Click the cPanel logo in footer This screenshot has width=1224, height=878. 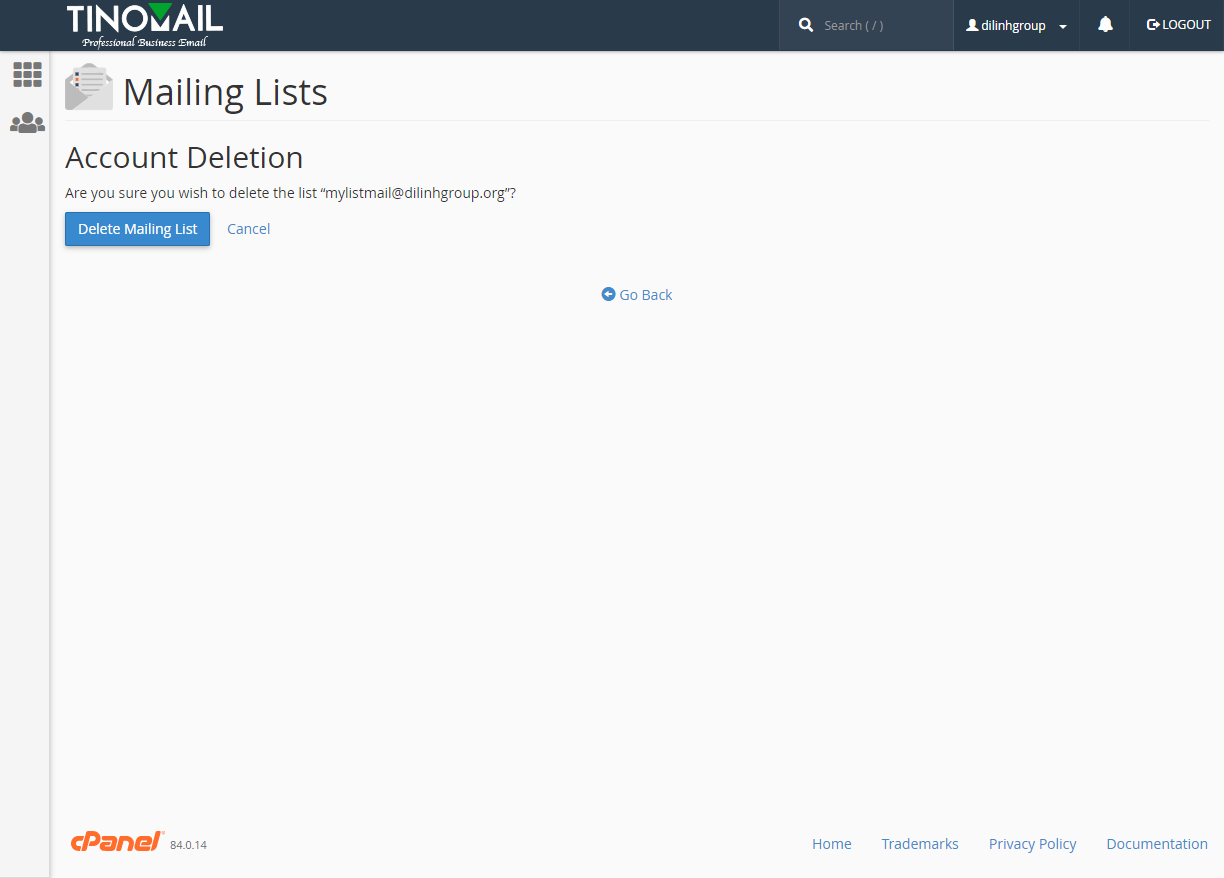point(117,841)
